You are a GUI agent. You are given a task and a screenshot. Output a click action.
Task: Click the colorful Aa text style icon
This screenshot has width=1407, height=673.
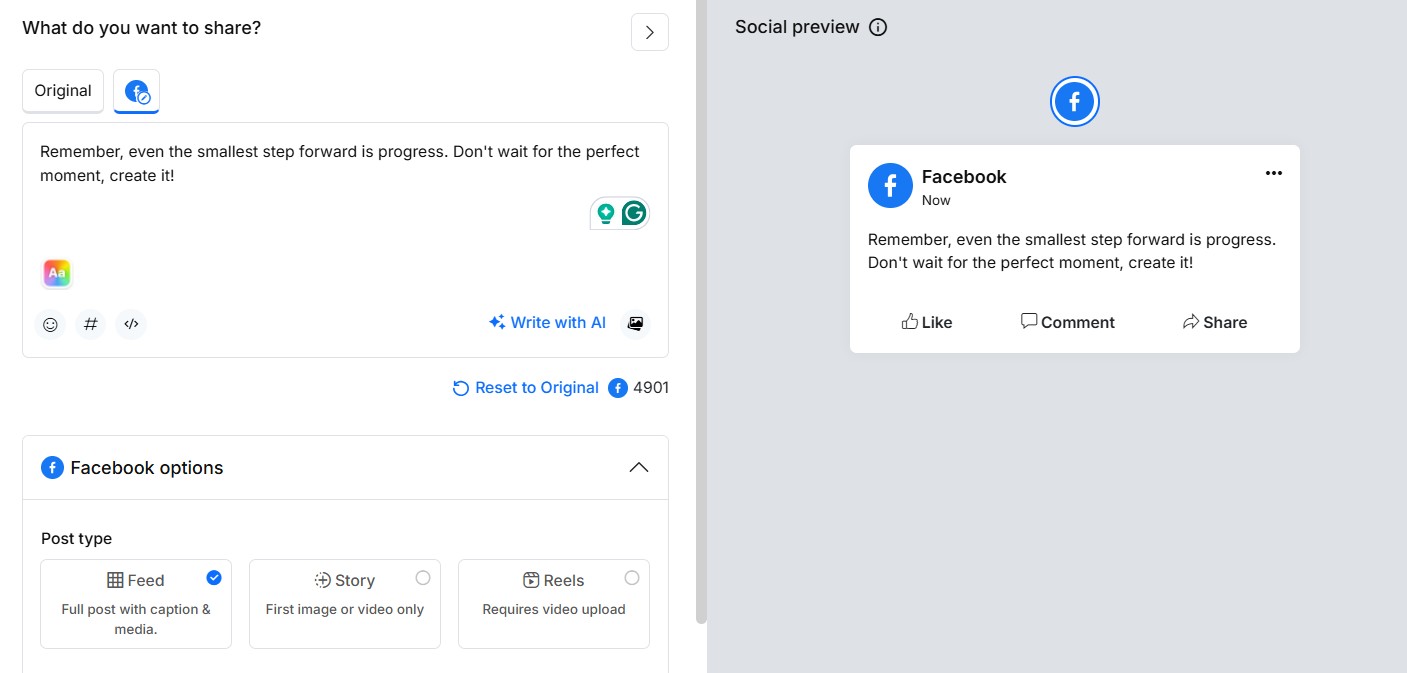pyautogui.click(x=57, y=273)
